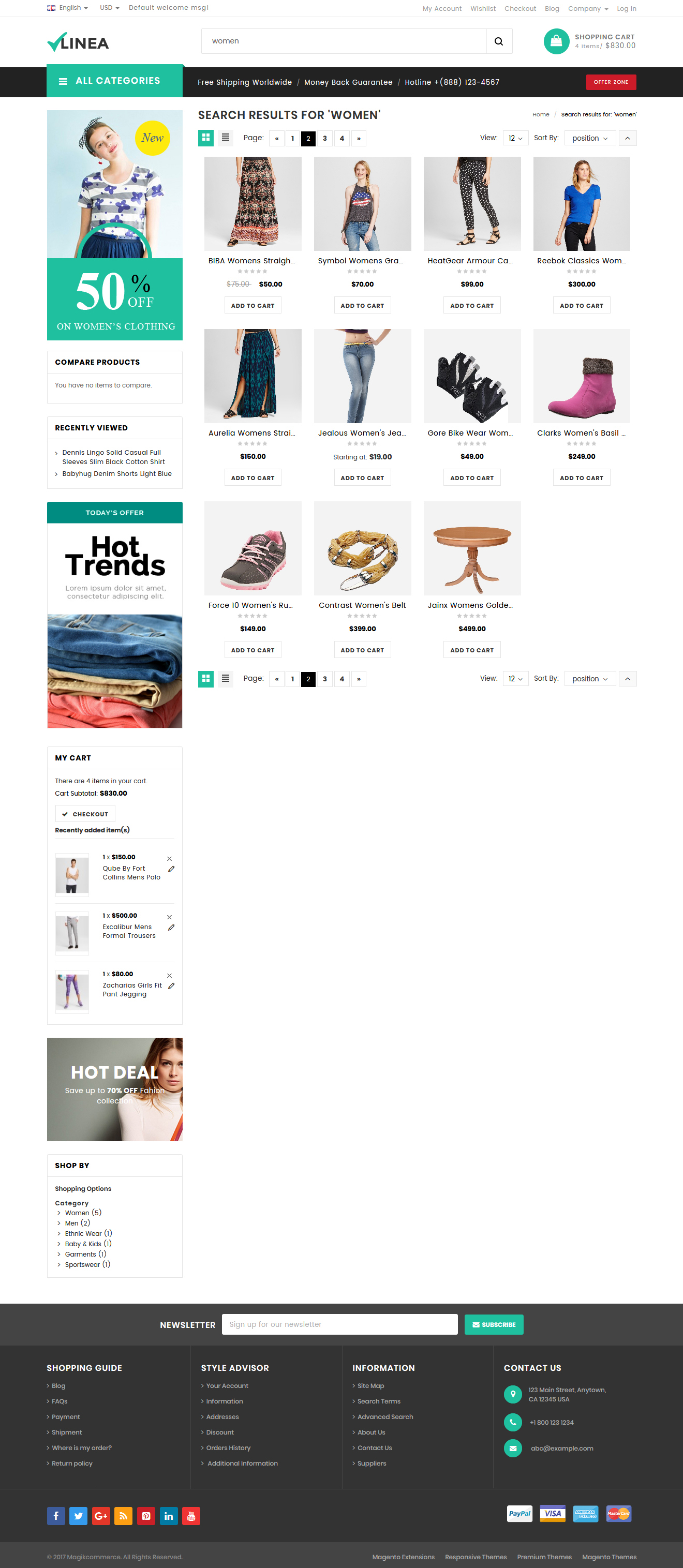
Task: Open the Clarks Women's pink boot thumbnail
Action: [582, 376]
